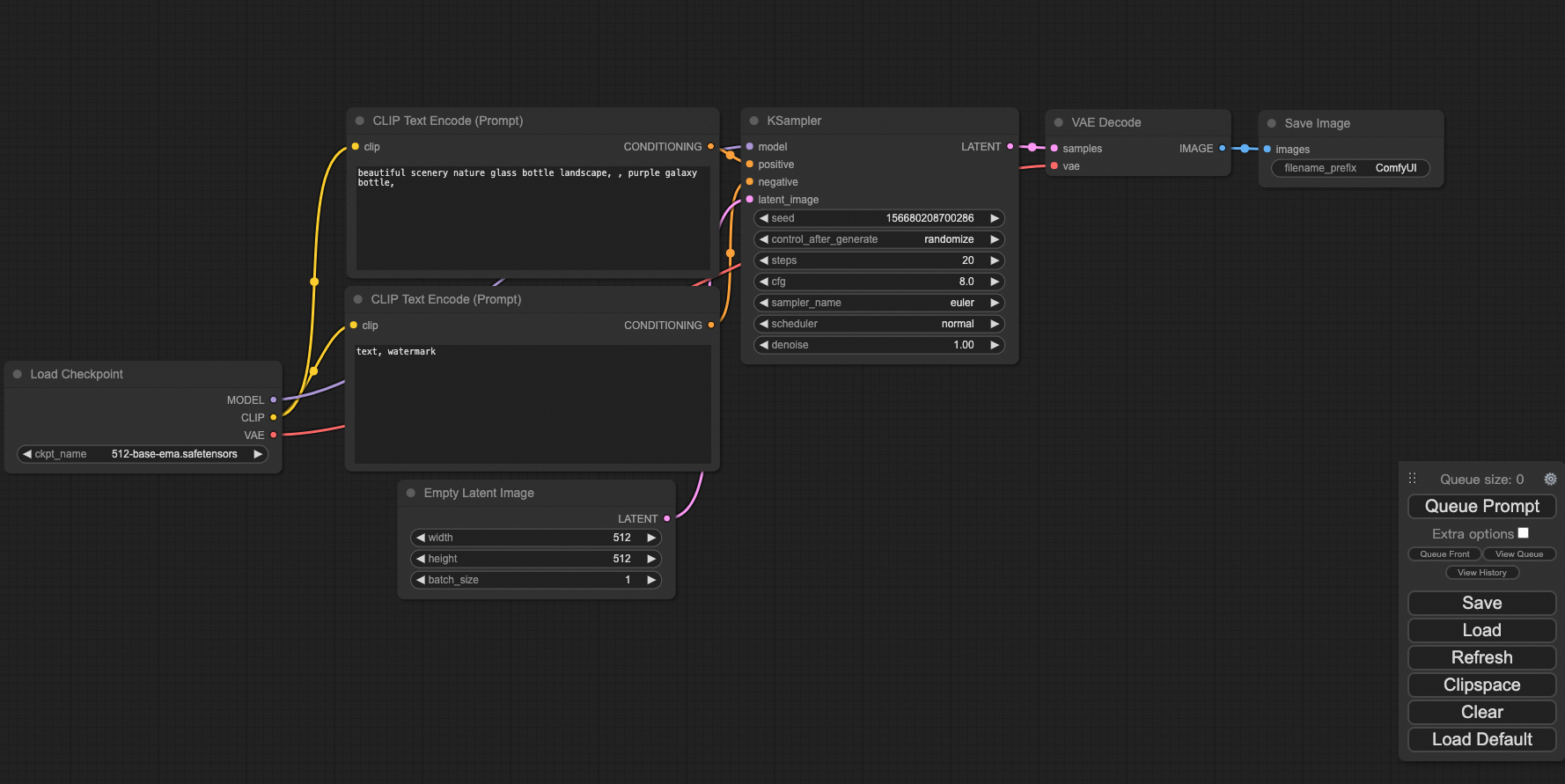Click CONDITIONING output of the top CLIP Text Encode
This screenshot has width=1565, height=784.
coord(711,147)
